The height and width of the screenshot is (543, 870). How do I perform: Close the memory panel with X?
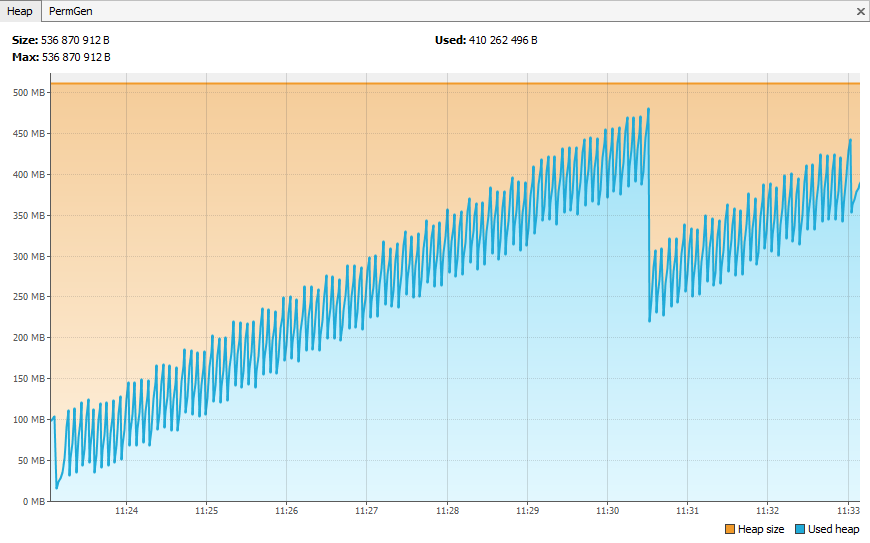tap(861, 12)
